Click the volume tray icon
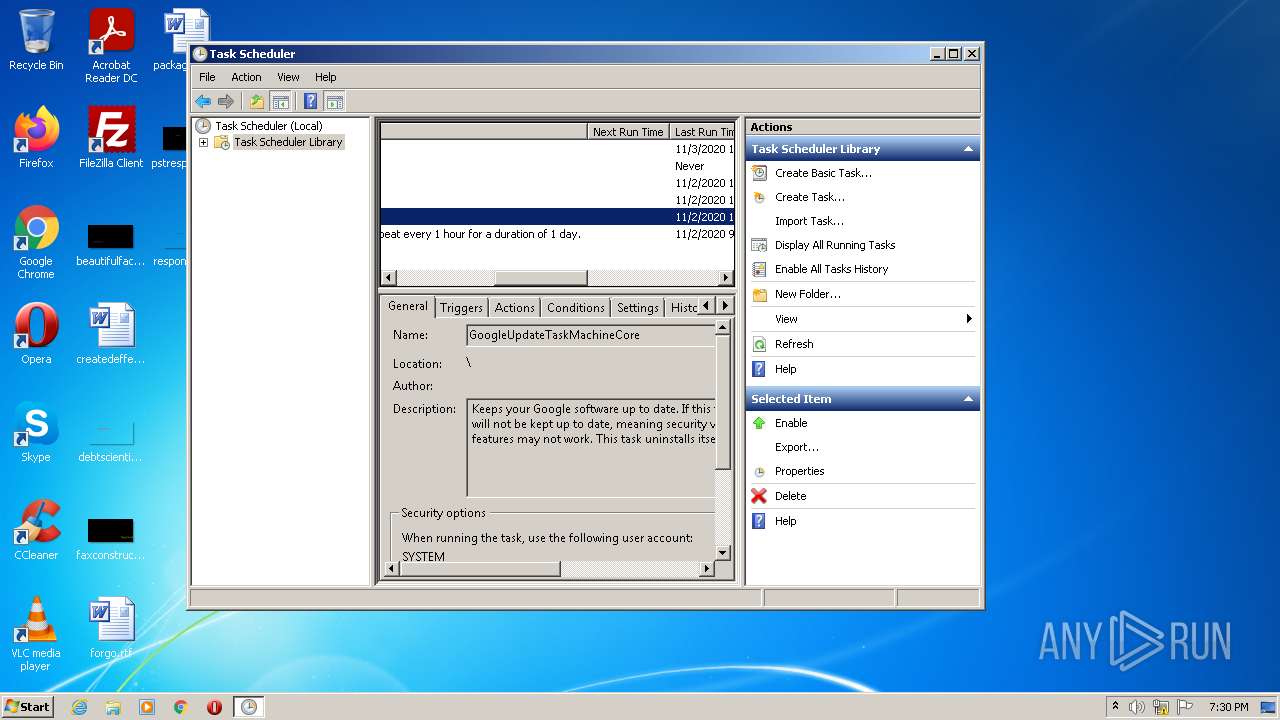The image size is (1280, 720). 1137,707
